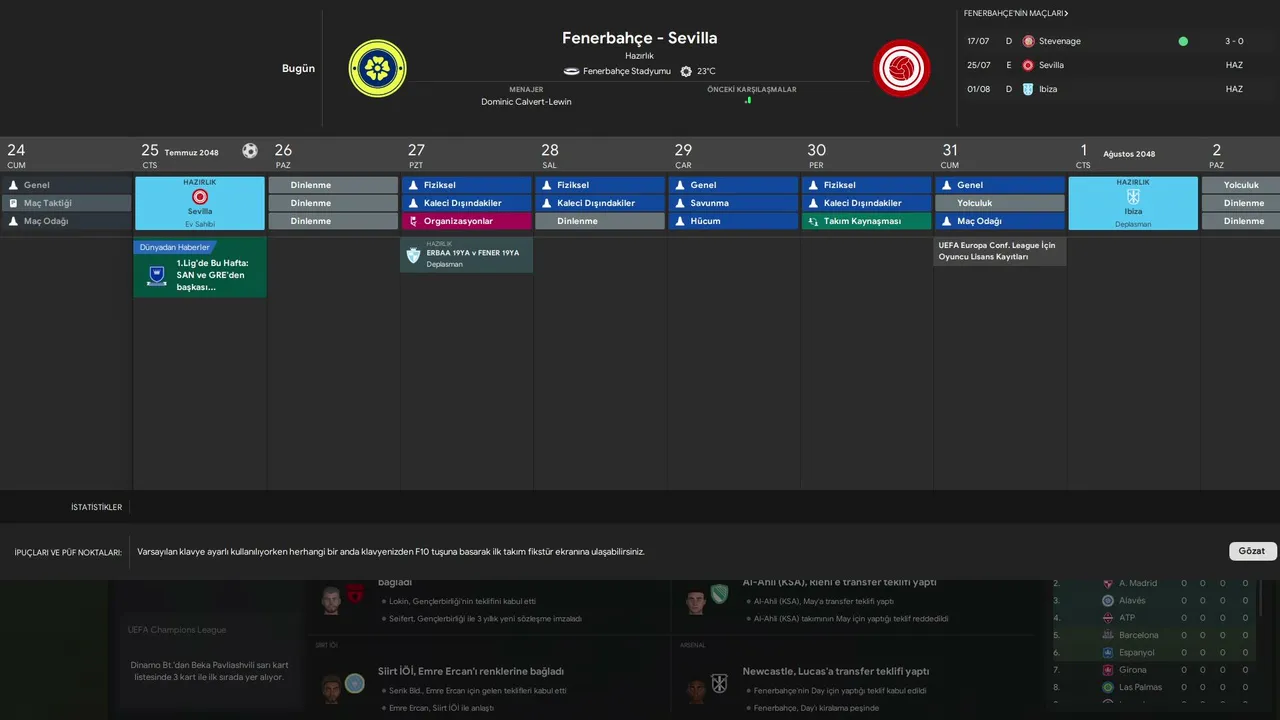Image resolution: width=1280 pixels, height=720 pixels.
Task: Click the UEFA Champions League background panel heading
Action: 177,630
